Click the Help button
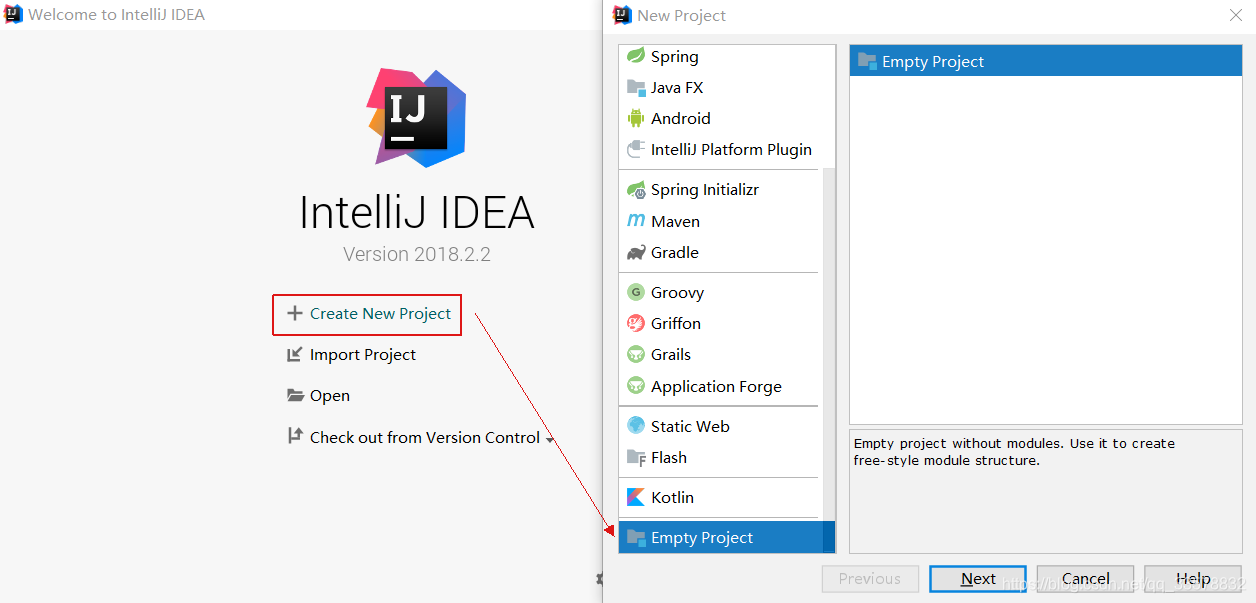This screenshot has height=603, width=1256. point(1193,579)
